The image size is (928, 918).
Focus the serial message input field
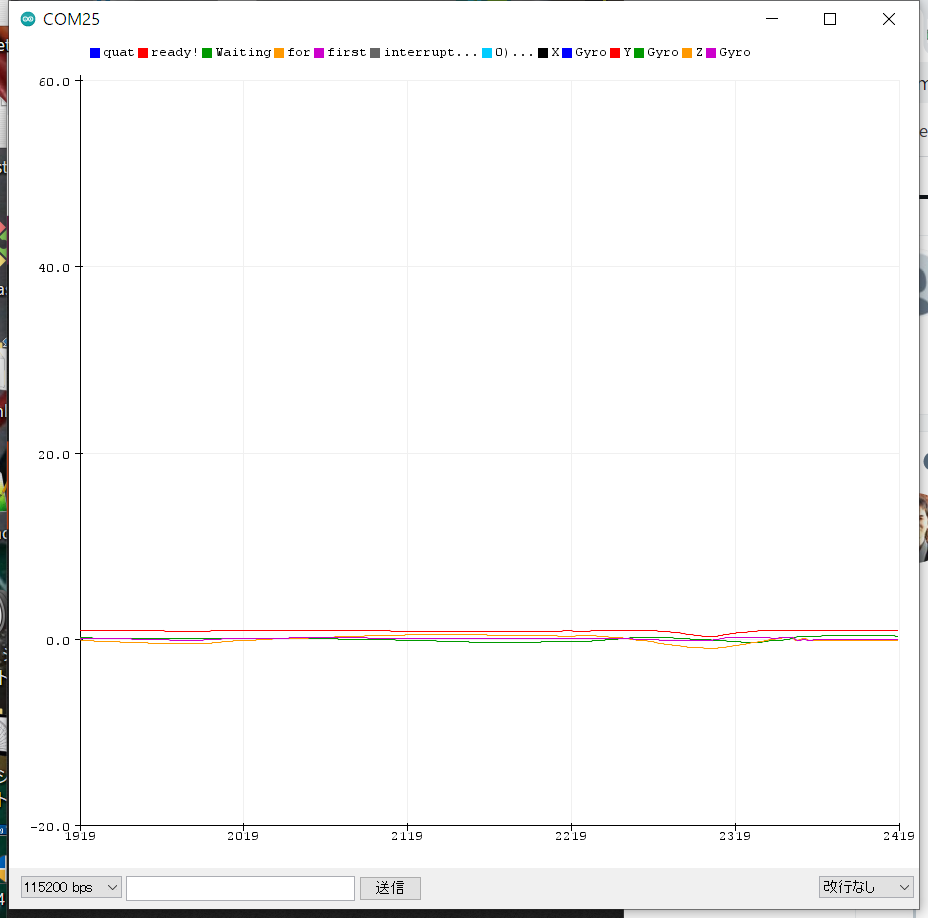coord(240,887)
